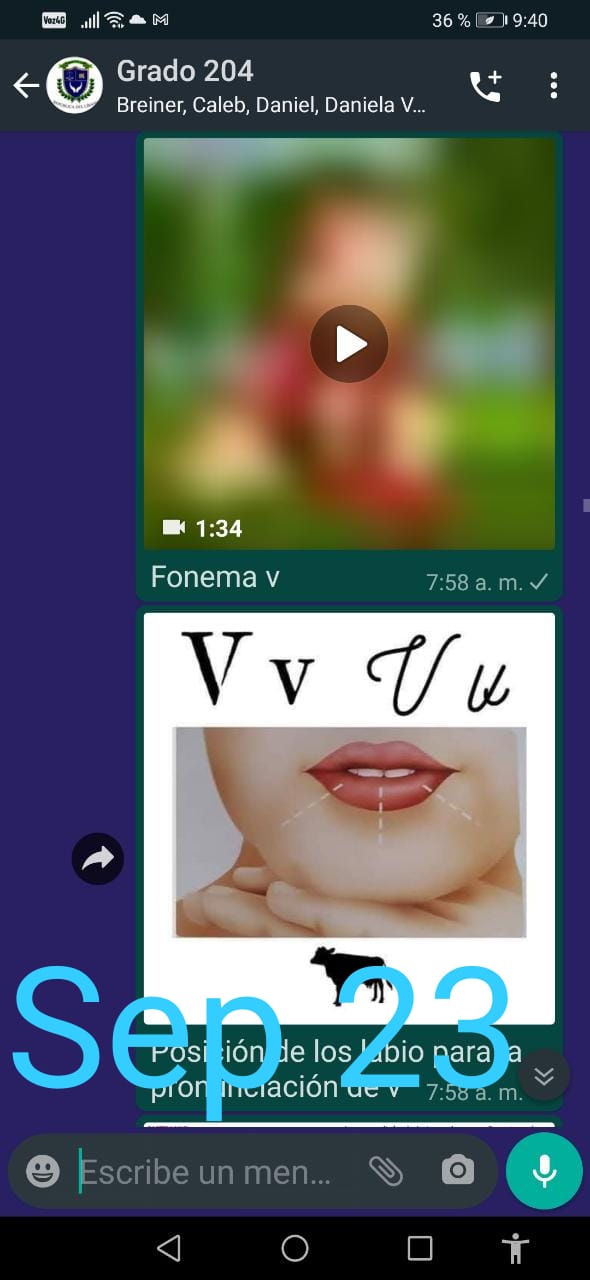
Task: Open the Grado 204 group info title
Action: tap(185, 71)
